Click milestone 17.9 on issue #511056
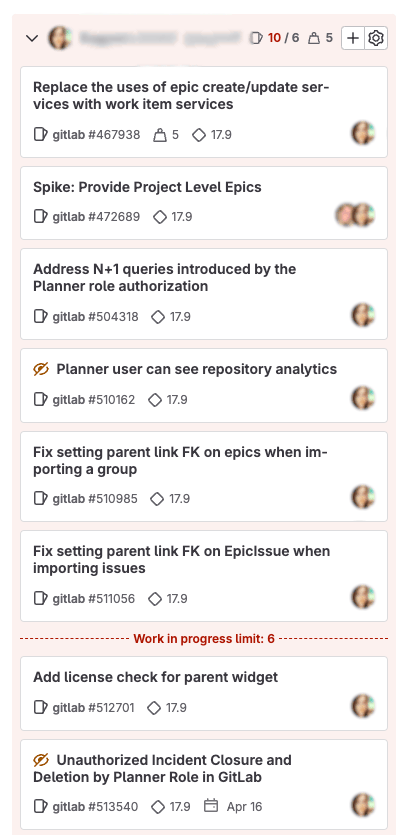This screenshot has width=405, height=835. pos(168,599)
